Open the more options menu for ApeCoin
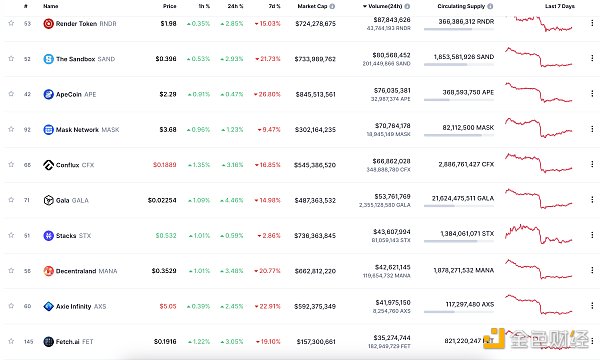This screenshot has height=360, width=600. (x=592, y=94)
